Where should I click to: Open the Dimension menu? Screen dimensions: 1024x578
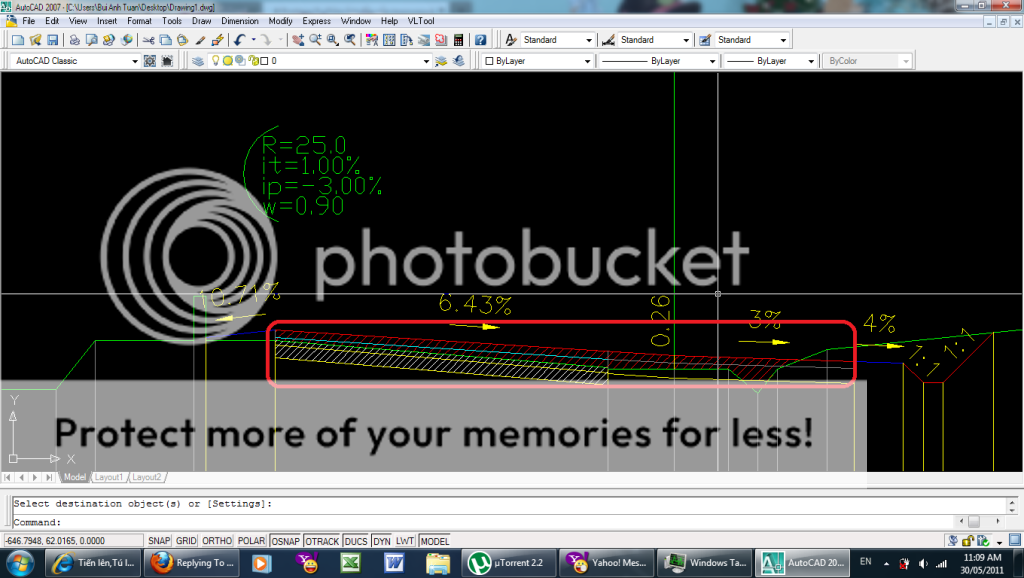click(240, 21)
